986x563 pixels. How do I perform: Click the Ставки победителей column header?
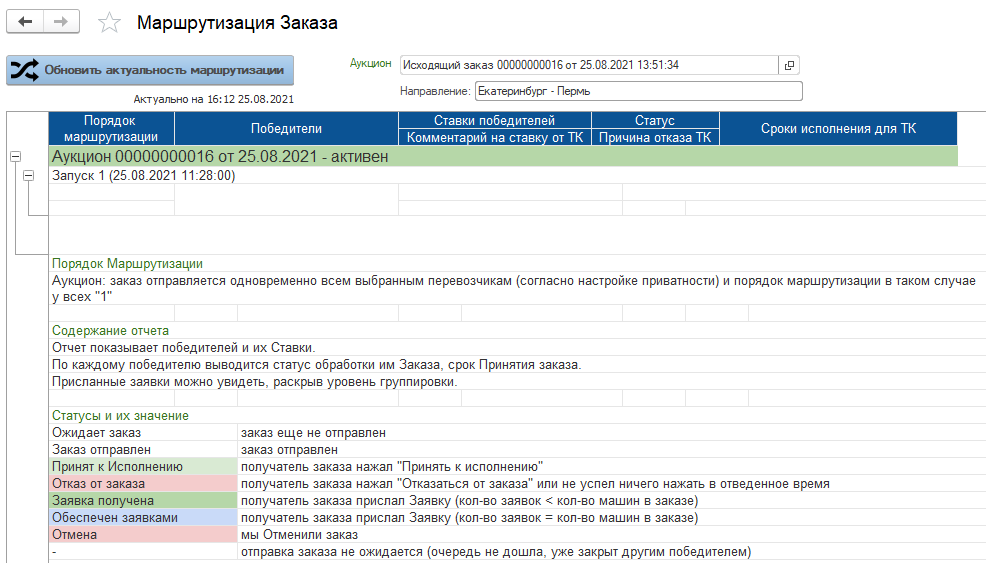pos(495,120)
